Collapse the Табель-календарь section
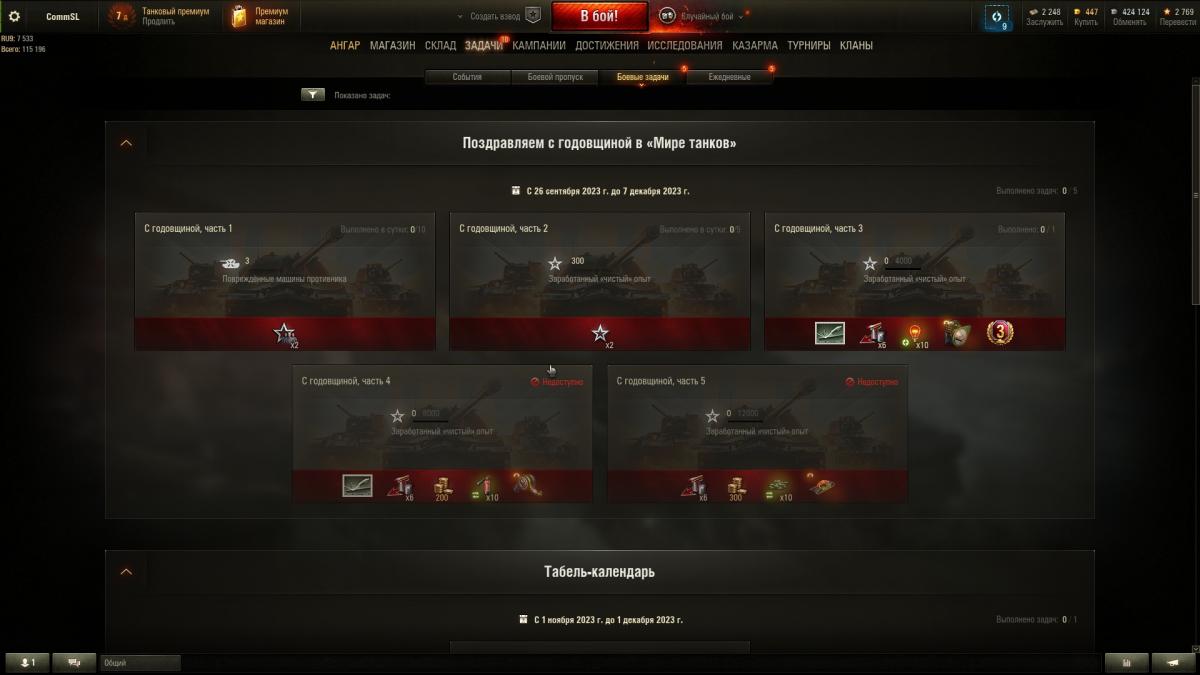This screenshot has height=675, width=1200. point(126,572)
